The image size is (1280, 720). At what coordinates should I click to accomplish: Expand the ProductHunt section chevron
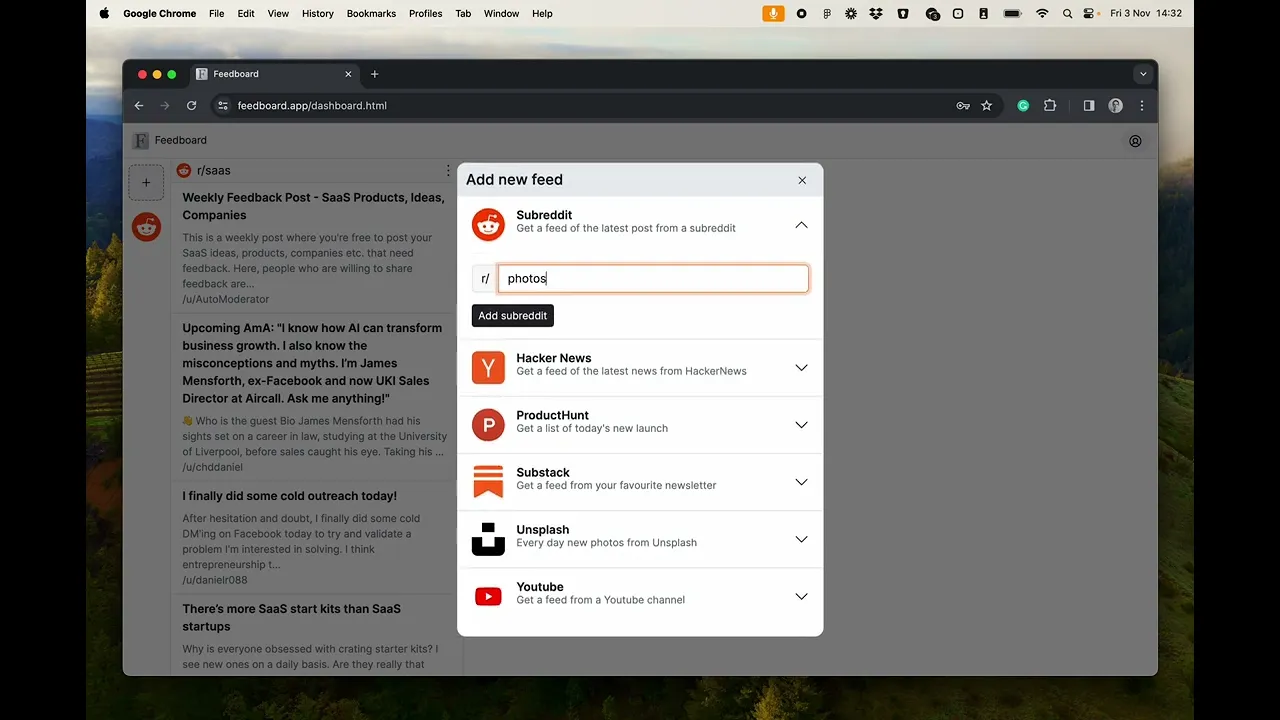click(x=801, y=425)
